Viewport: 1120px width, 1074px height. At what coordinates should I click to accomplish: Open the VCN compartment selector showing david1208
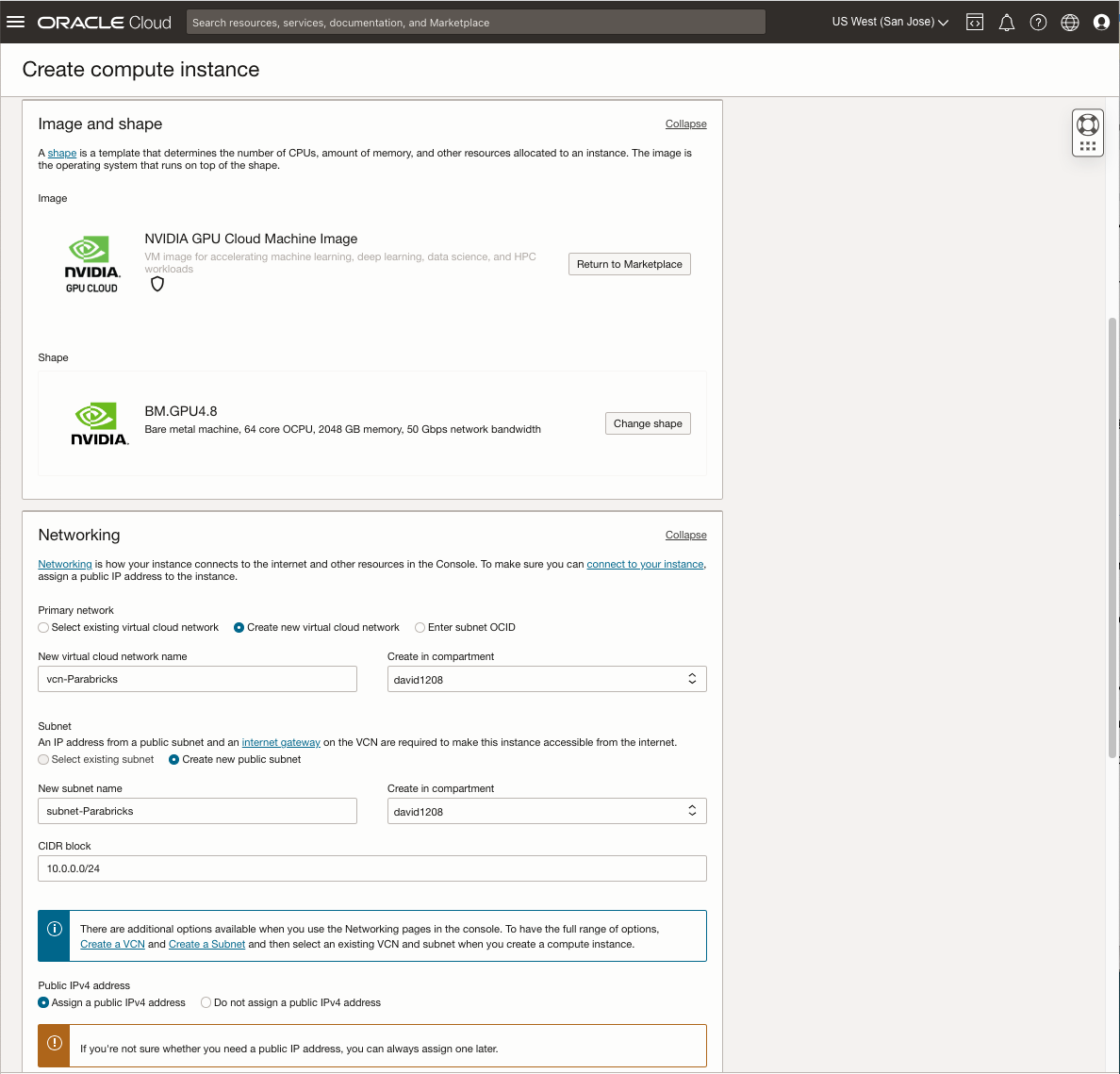click(547, 678)
